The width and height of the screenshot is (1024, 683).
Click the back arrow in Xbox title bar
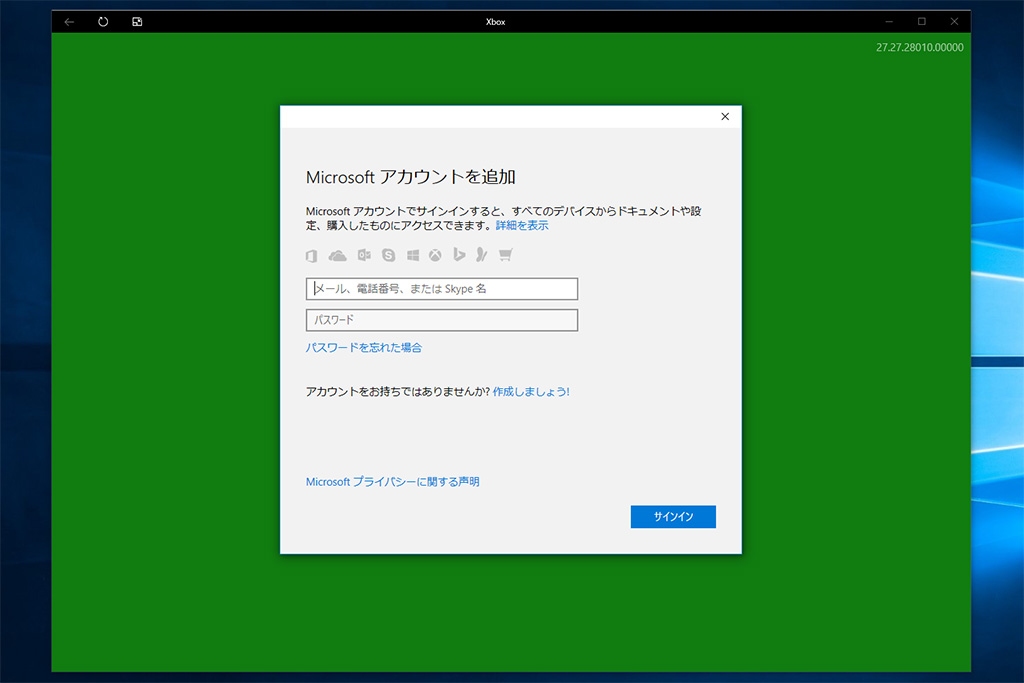pos(69,22)
